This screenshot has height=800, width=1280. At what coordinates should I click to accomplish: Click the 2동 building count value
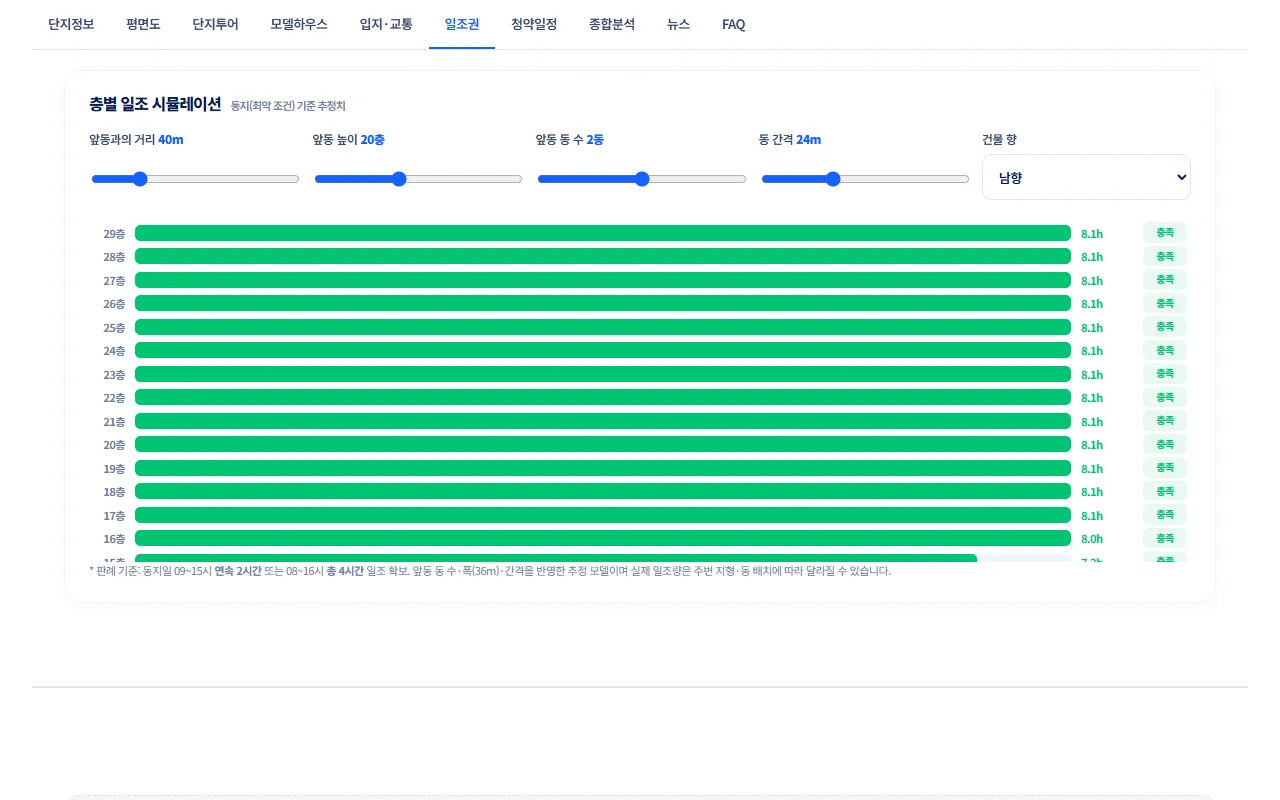coord(595,140)
